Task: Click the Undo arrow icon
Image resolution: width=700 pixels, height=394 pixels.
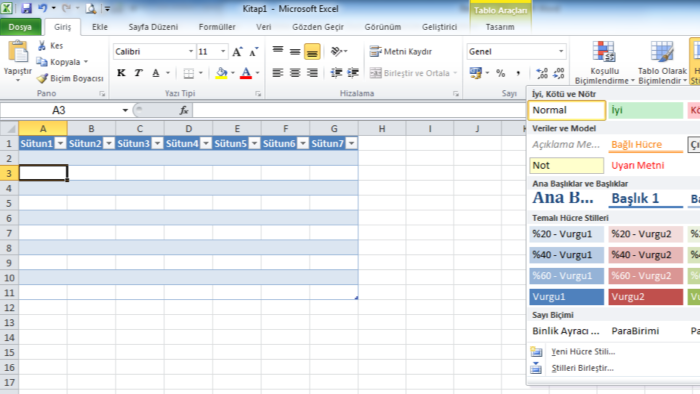Action: [x=43, y=8]
